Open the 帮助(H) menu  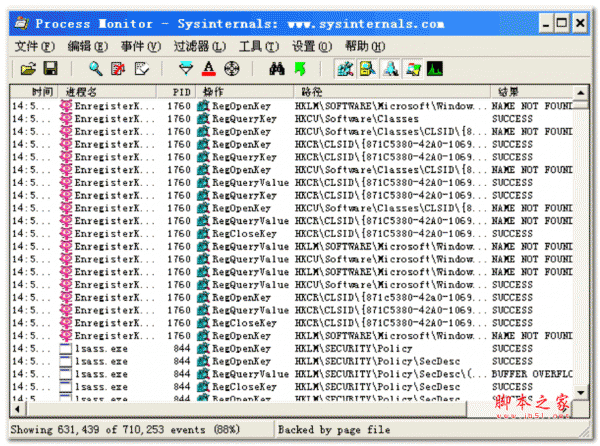365,46
